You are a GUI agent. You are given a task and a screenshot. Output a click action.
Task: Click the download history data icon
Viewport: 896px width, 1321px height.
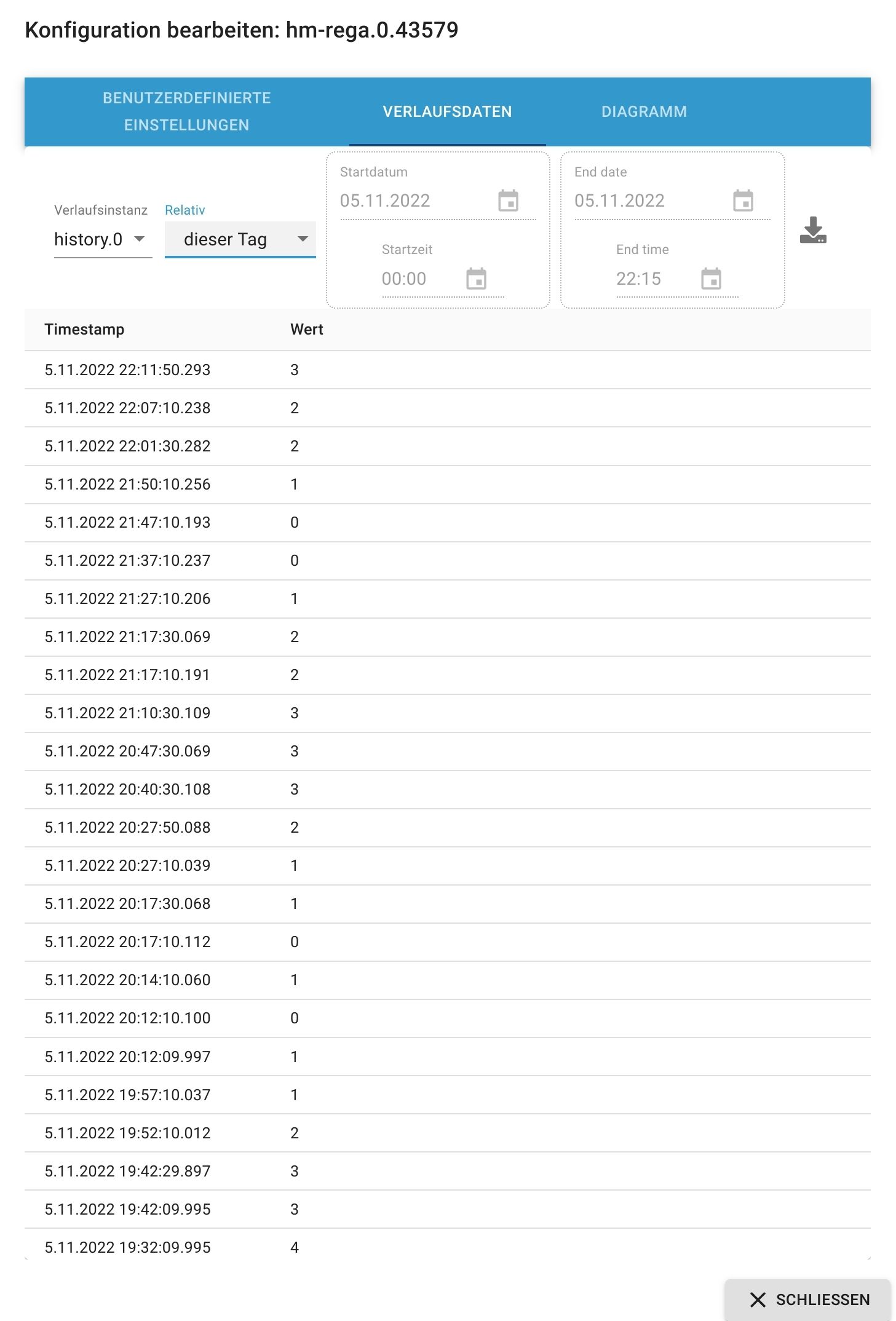[813, 230]
